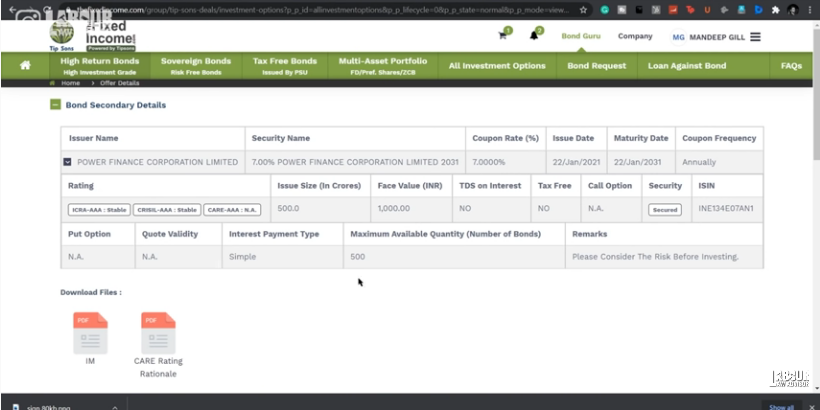Screen dimensions: 820x410
Task: Click the remark Please Consider The Risk
Action: click(x=655, y=257)
